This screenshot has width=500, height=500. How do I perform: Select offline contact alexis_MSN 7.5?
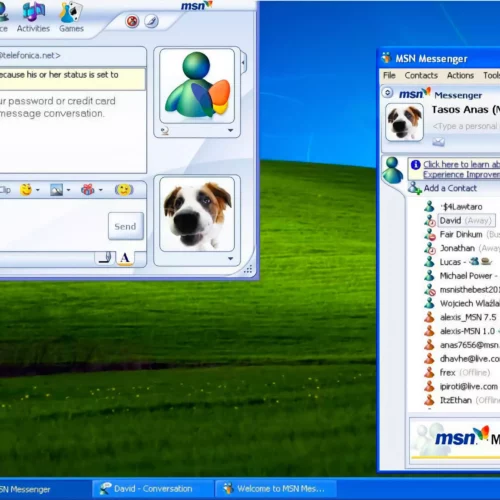click(x=468, y=317)
